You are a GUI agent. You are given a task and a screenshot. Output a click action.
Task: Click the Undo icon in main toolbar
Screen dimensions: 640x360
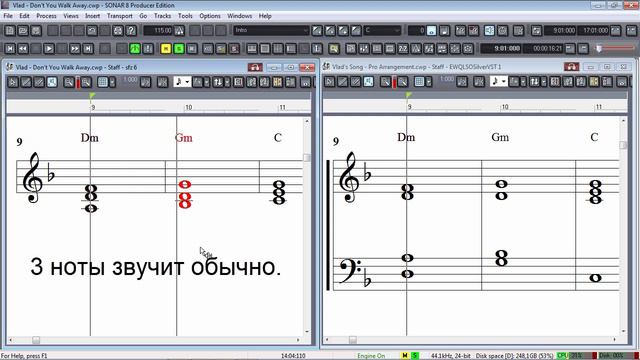(92, 31)
